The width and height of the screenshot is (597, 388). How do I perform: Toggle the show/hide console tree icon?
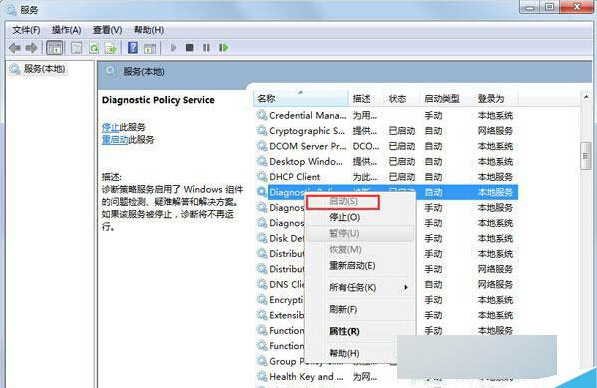click(x=54, y=48)
